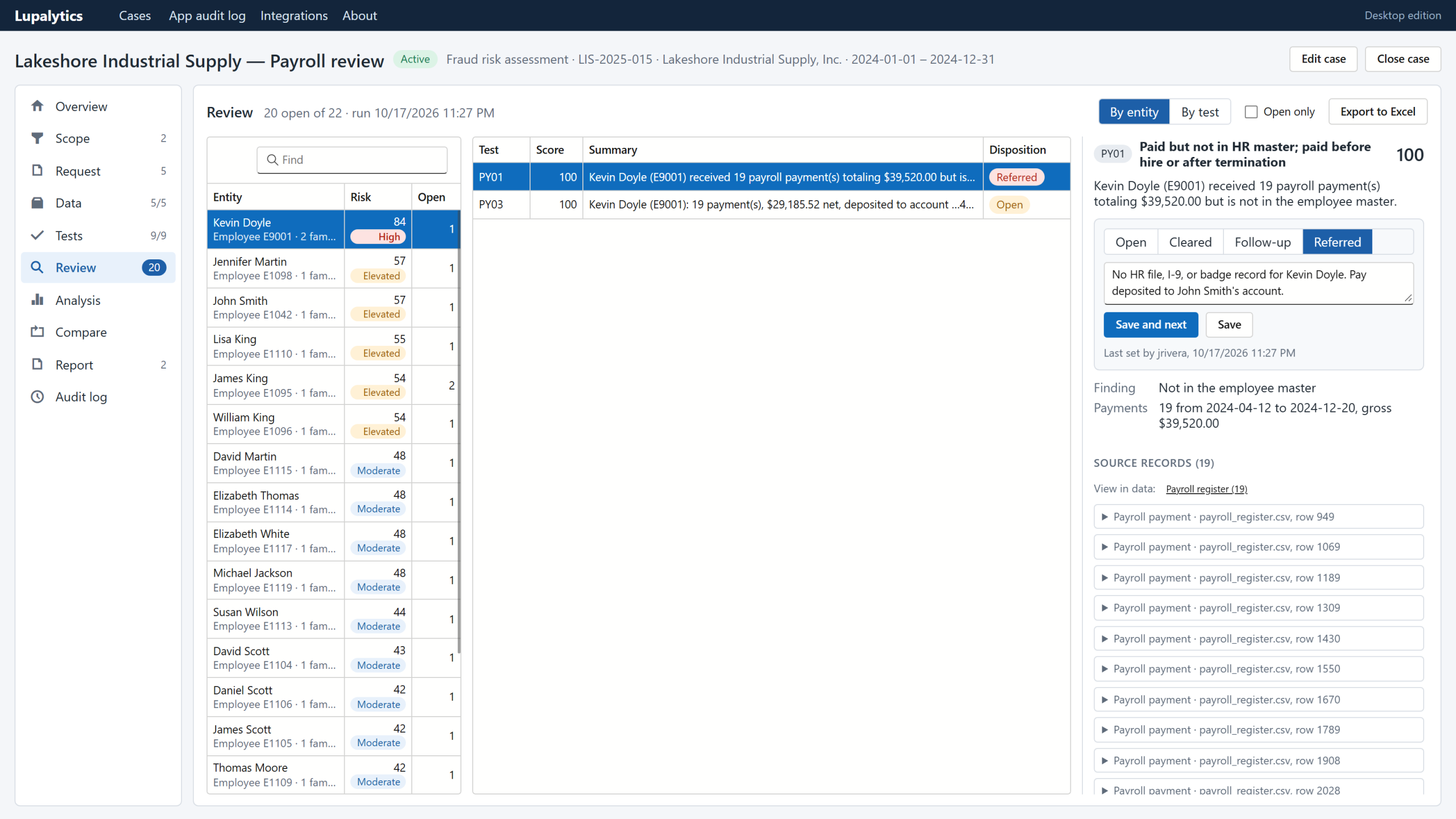Click the Review magnifier icon in sidebar
This screenshot has height=819, width=1456.
tap(38, 267)
